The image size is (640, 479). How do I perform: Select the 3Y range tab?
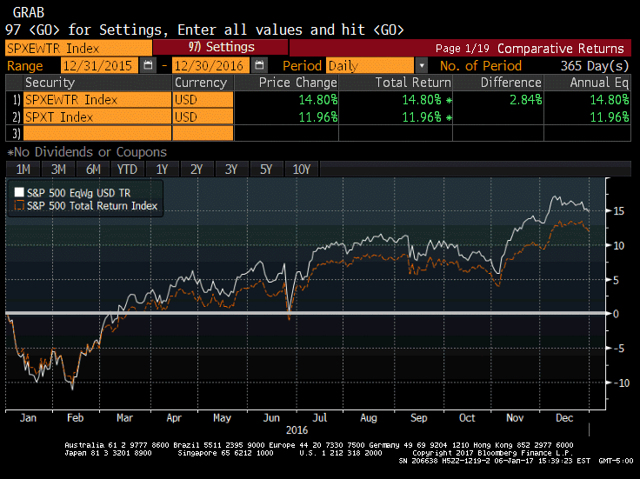(231, 169)
